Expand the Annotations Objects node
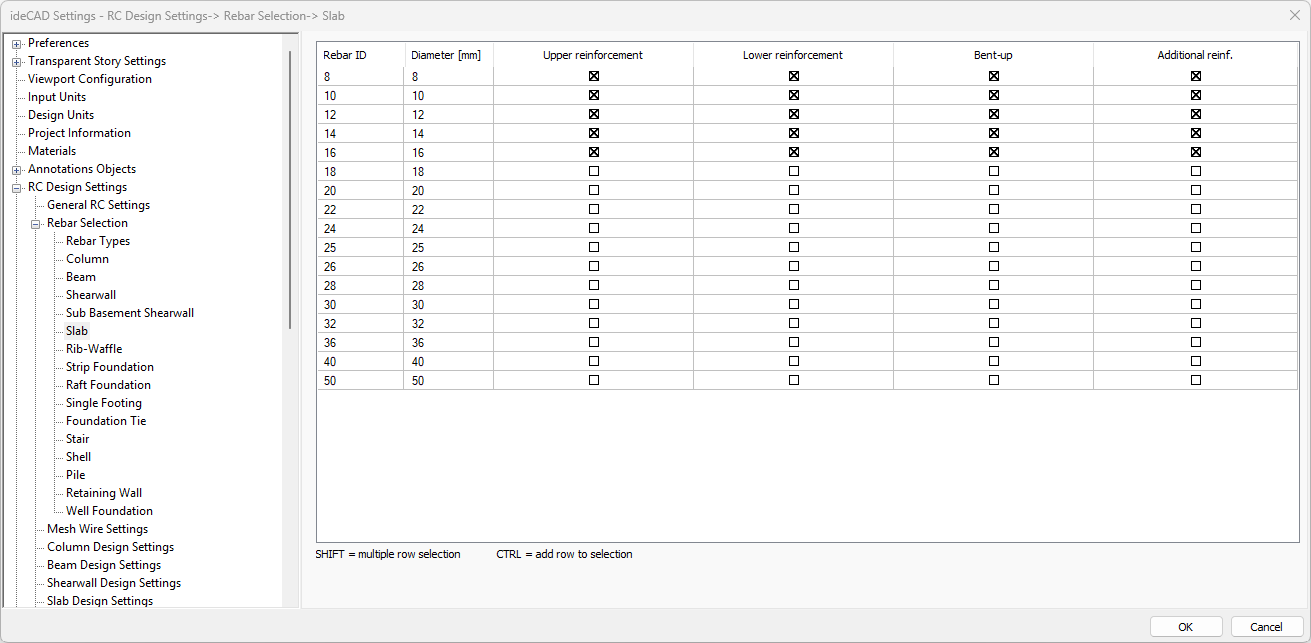Image resolution: width=1311 pixels, height=643 pixels. (x=17, y=170)
